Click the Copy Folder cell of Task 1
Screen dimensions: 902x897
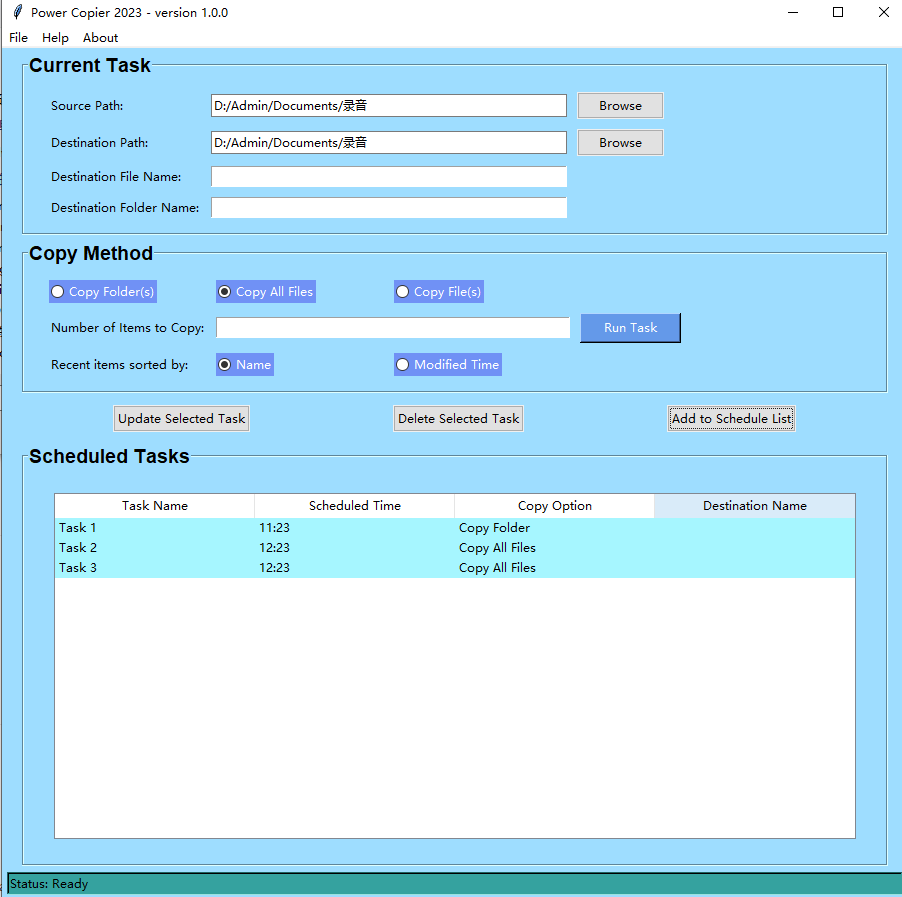[494, 528]
